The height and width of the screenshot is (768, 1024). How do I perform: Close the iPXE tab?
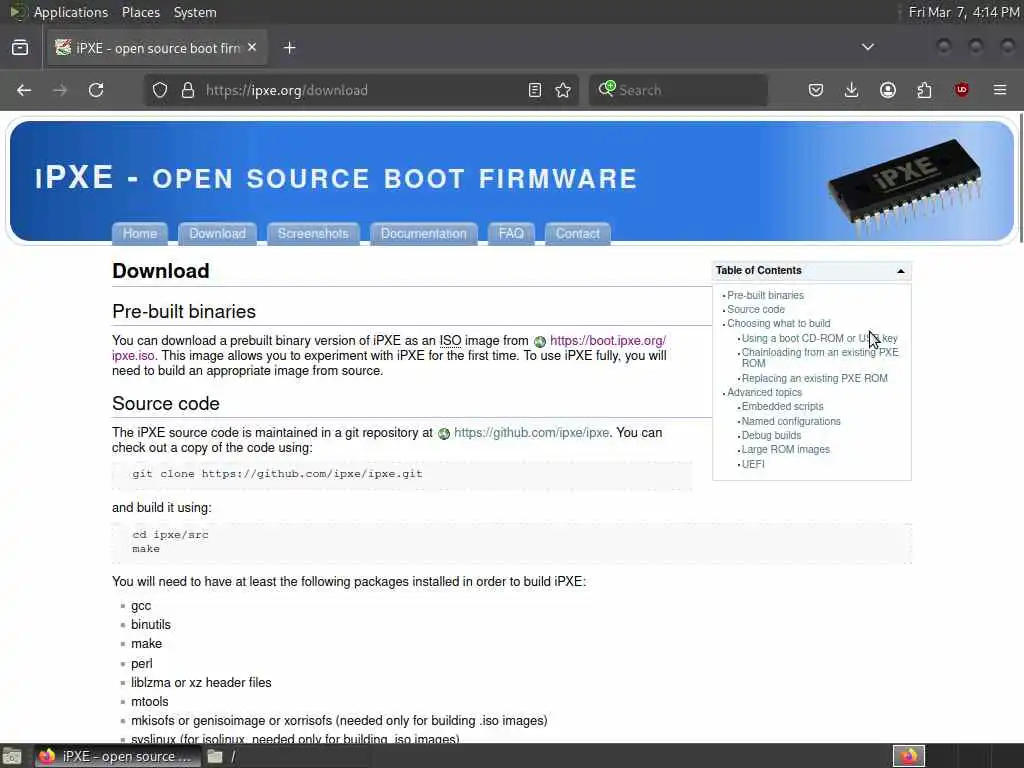point(252,48)
